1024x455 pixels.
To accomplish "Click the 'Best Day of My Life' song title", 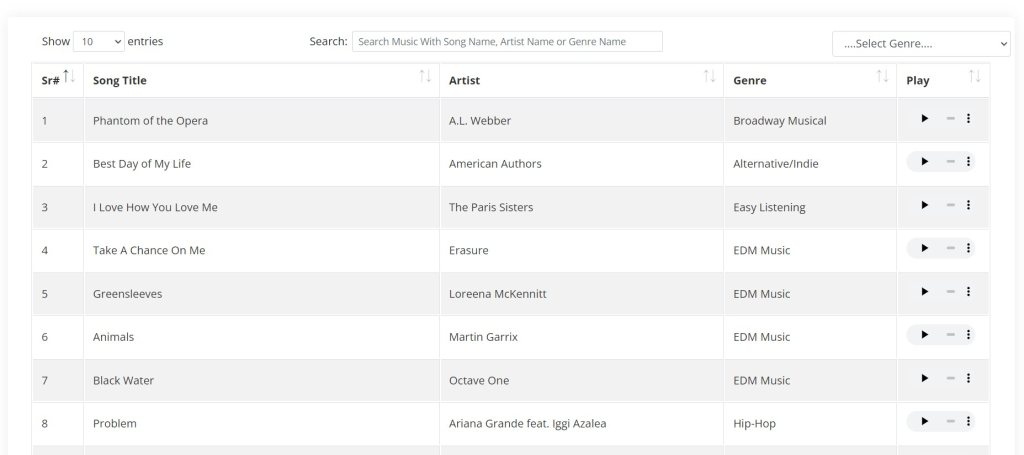I will (x=142, y=164).
